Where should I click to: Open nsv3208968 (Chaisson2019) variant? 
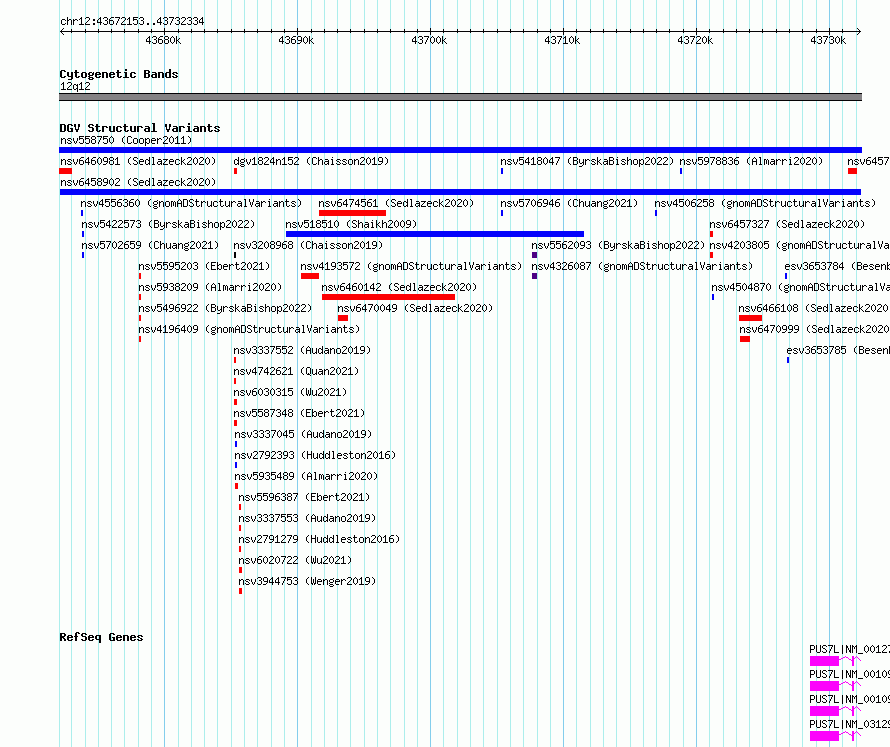308,245
